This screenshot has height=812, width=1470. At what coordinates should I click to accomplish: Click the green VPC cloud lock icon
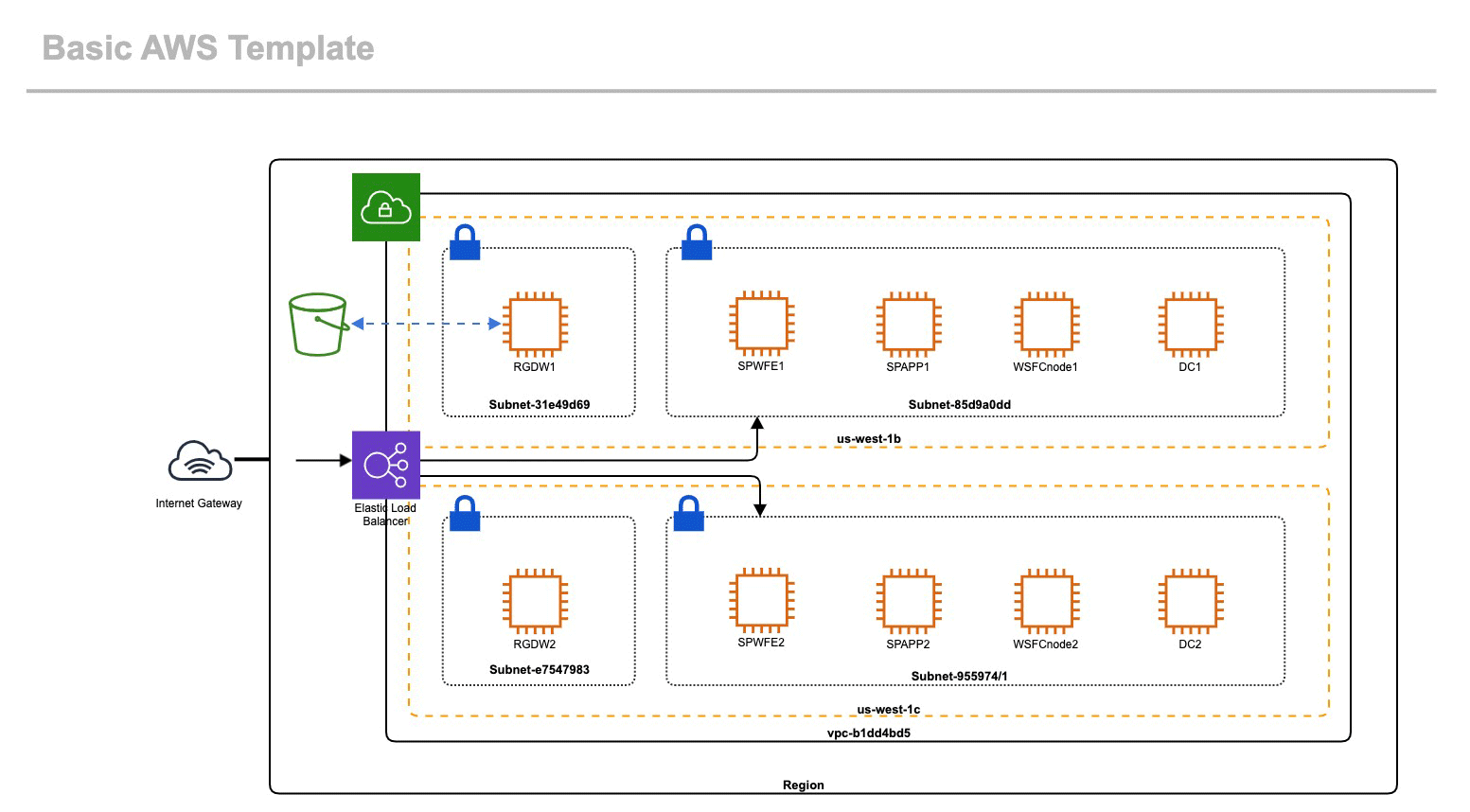coord(385,207)
